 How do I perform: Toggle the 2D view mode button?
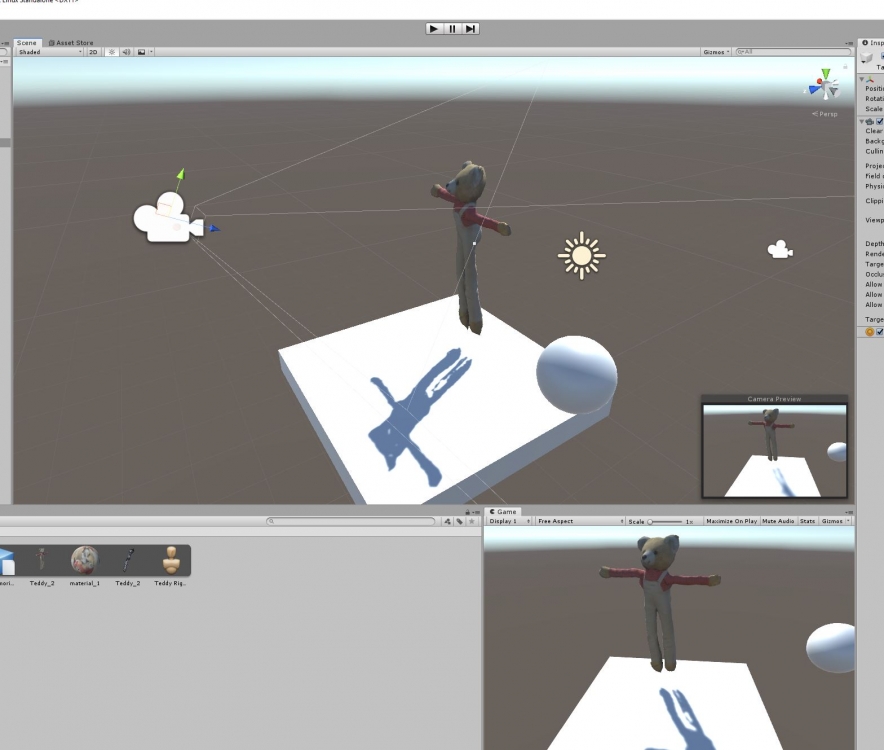pyautogui.click(x=93, y=52)
